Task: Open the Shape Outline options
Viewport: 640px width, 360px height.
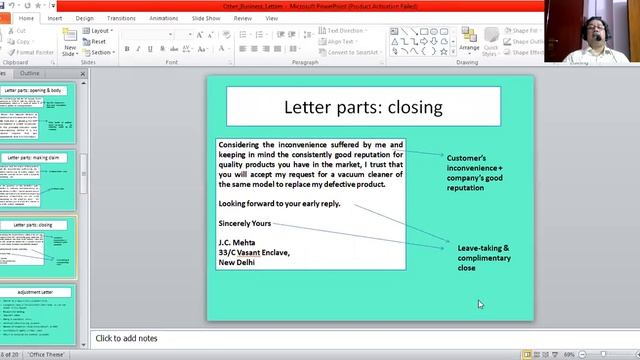Action: point(524,42)
